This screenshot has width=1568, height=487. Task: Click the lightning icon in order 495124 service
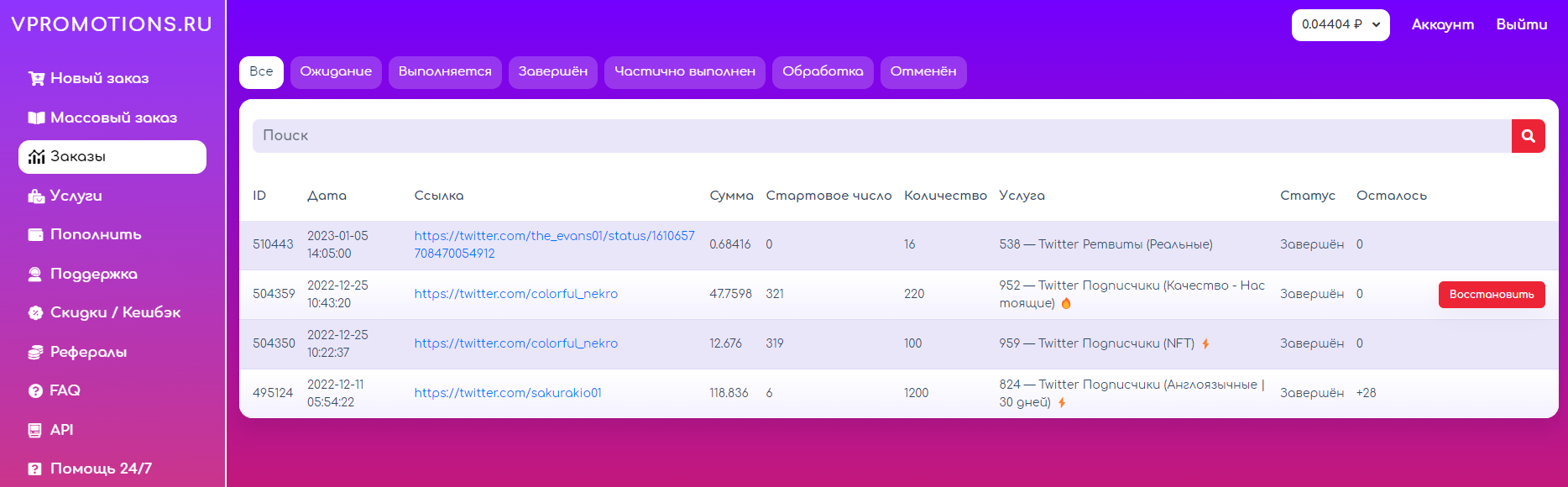point(1062,403)
